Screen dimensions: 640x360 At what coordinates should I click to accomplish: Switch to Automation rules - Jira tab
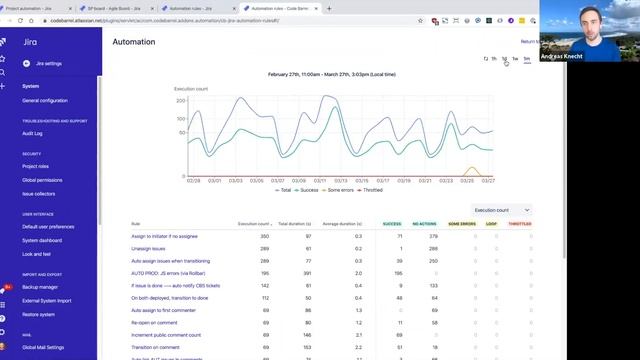(198, 8)
